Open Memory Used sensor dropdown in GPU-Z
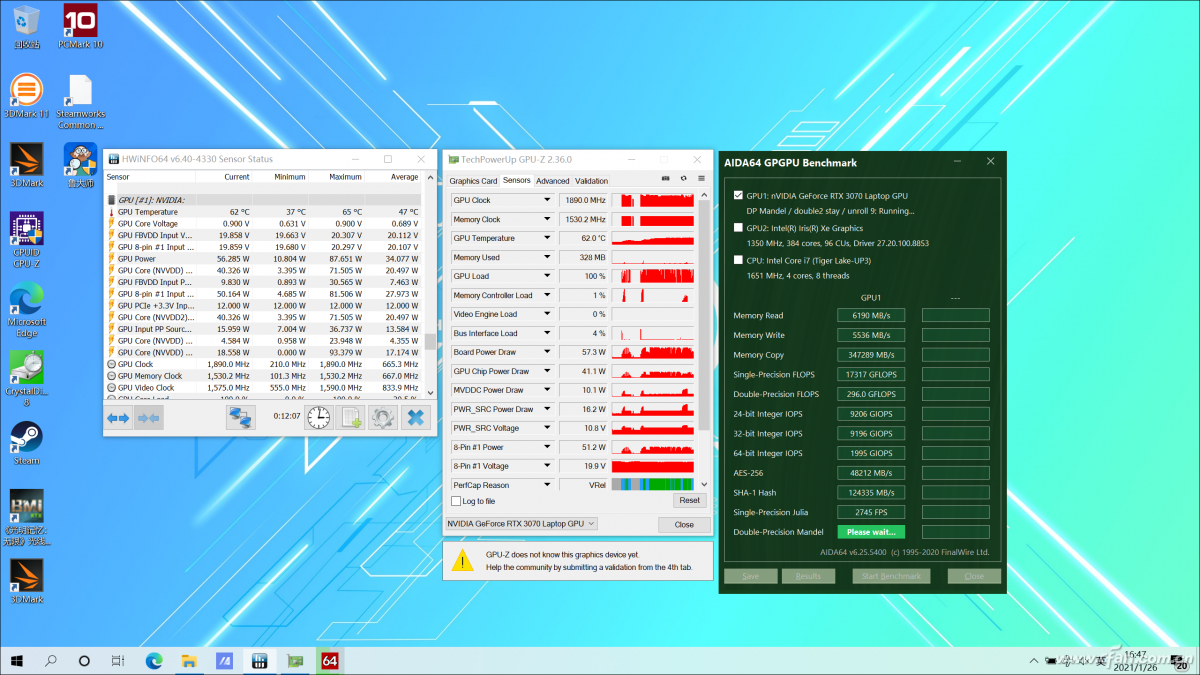Image resolution: width=1200 pixels, height=675 pixels. point(547,257)
